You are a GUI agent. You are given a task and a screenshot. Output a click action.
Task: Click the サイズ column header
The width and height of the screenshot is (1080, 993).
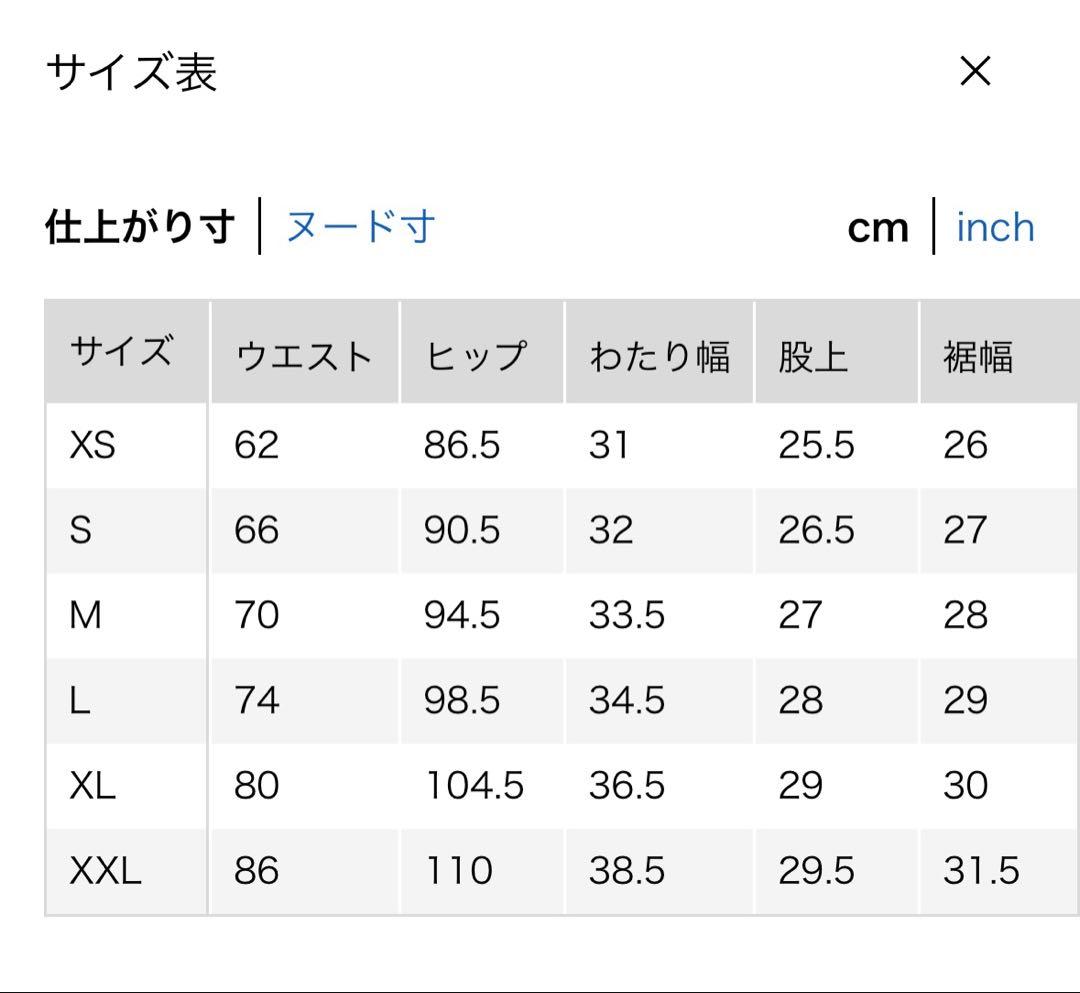[121, 353]
